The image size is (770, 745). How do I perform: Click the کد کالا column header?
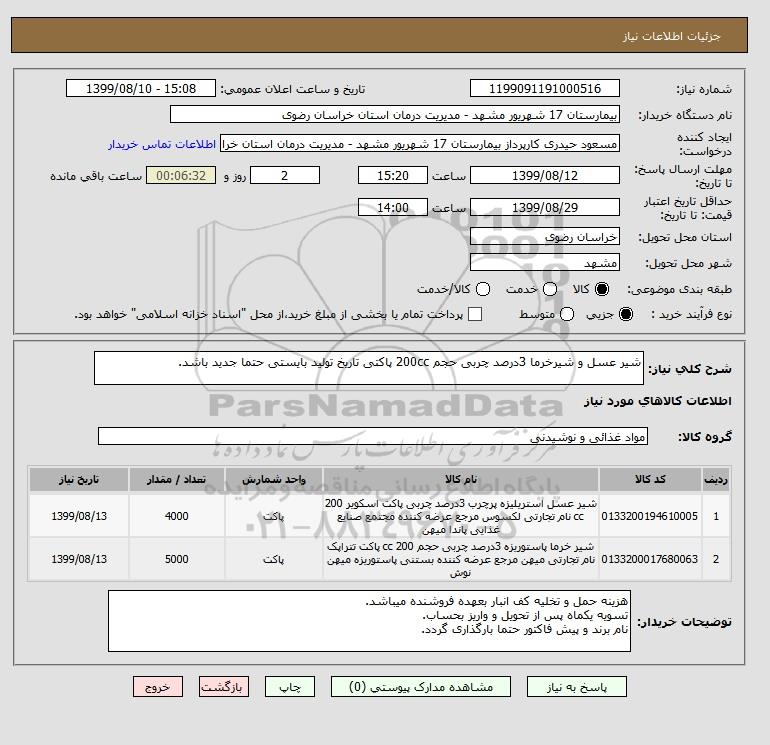[x=650, y=479]
